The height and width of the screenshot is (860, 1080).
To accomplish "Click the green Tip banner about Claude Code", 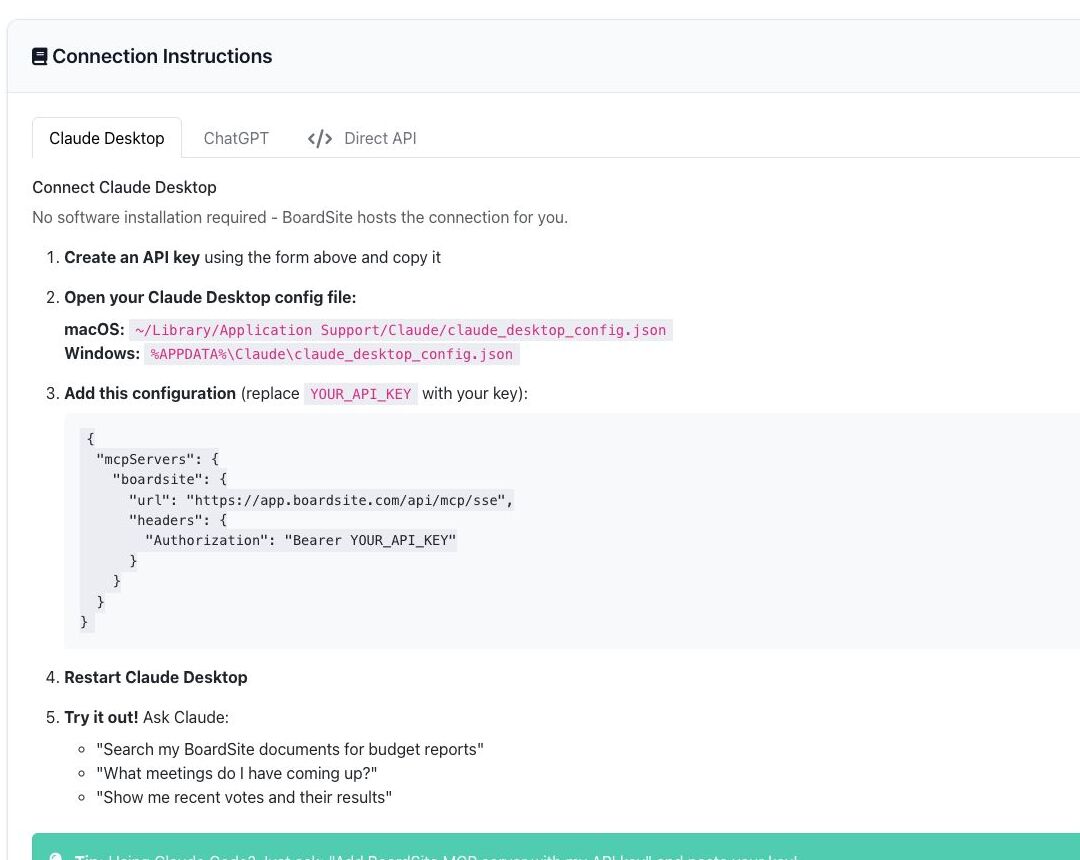I will point(556,847).
